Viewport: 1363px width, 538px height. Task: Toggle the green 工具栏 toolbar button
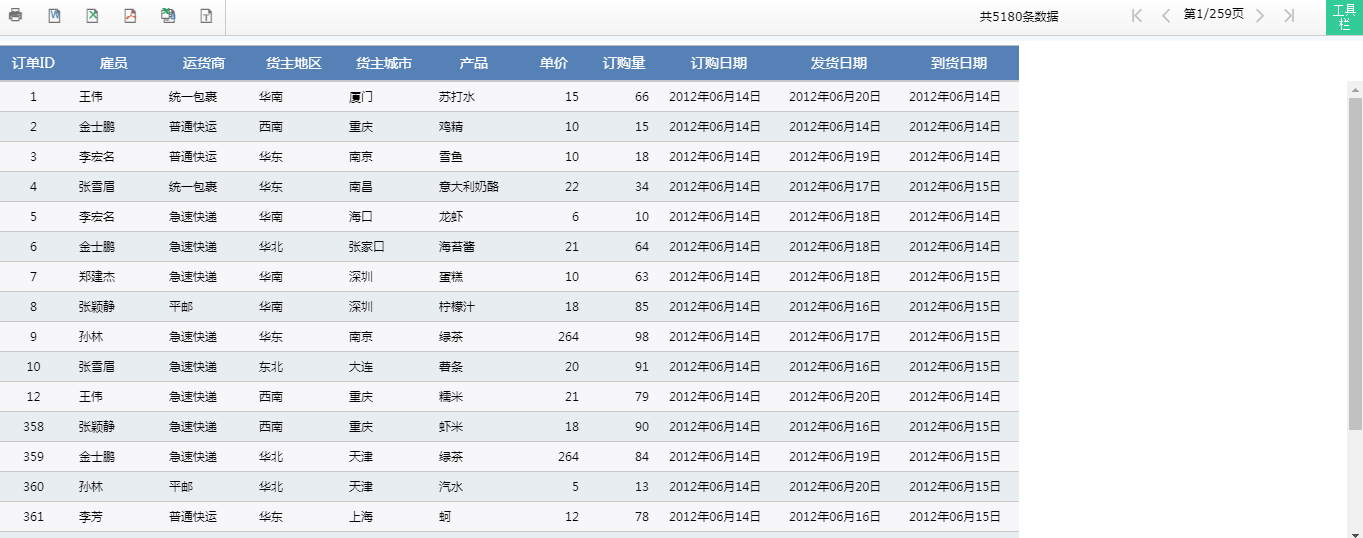[1344, 17]
